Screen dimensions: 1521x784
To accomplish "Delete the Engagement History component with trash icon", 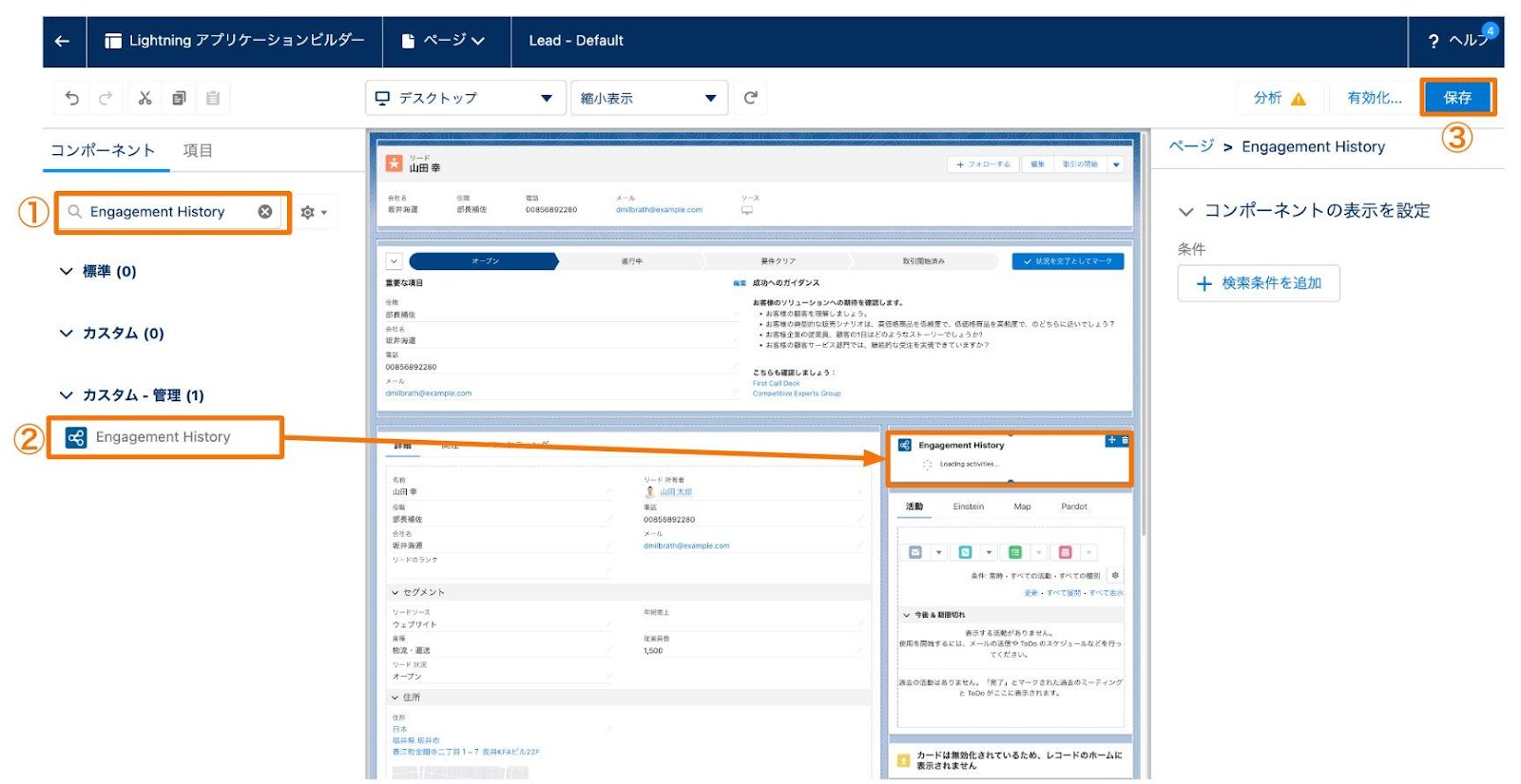I will (1125, 440).
